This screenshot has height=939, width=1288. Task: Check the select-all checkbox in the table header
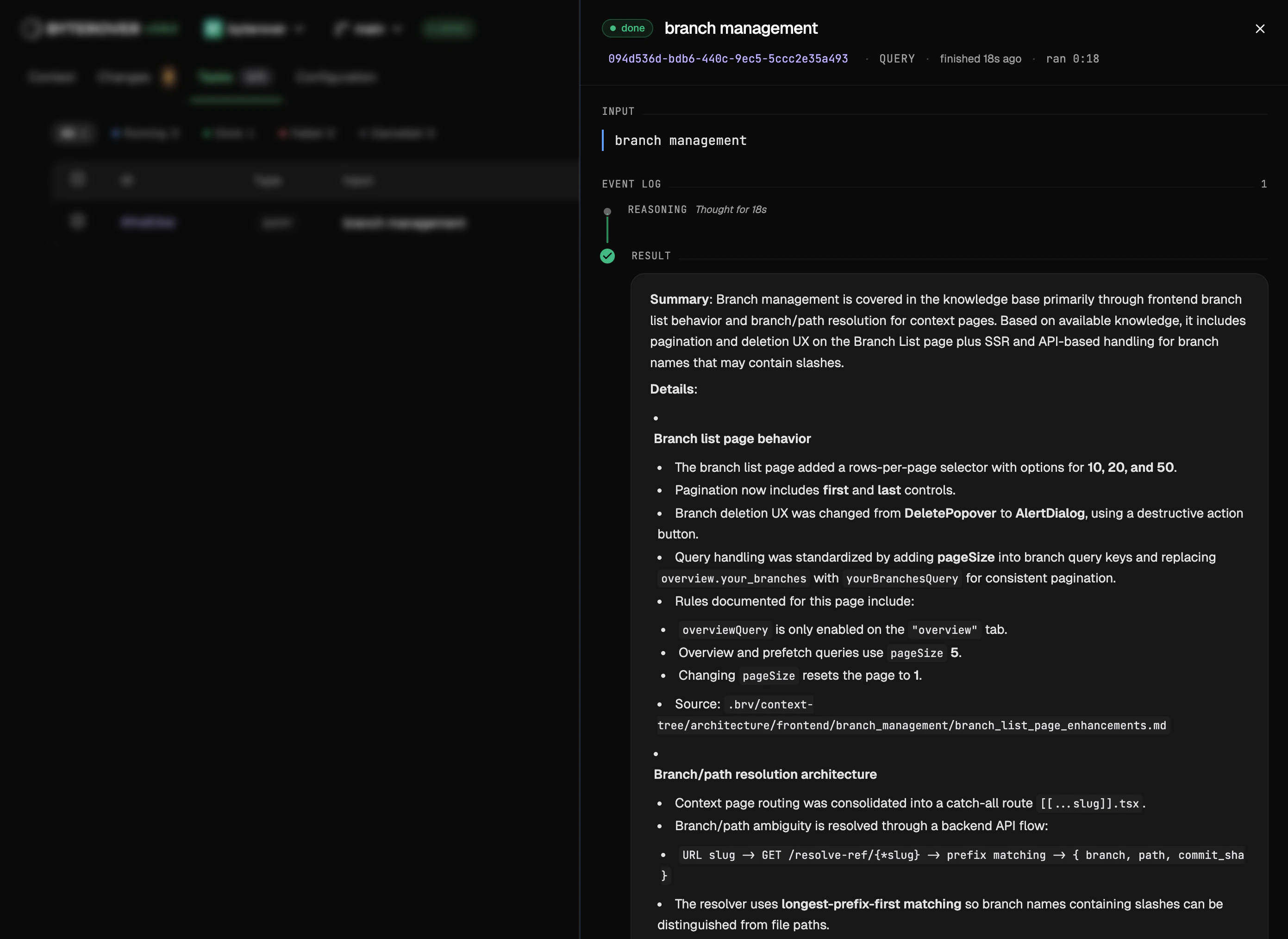(78, 179)
